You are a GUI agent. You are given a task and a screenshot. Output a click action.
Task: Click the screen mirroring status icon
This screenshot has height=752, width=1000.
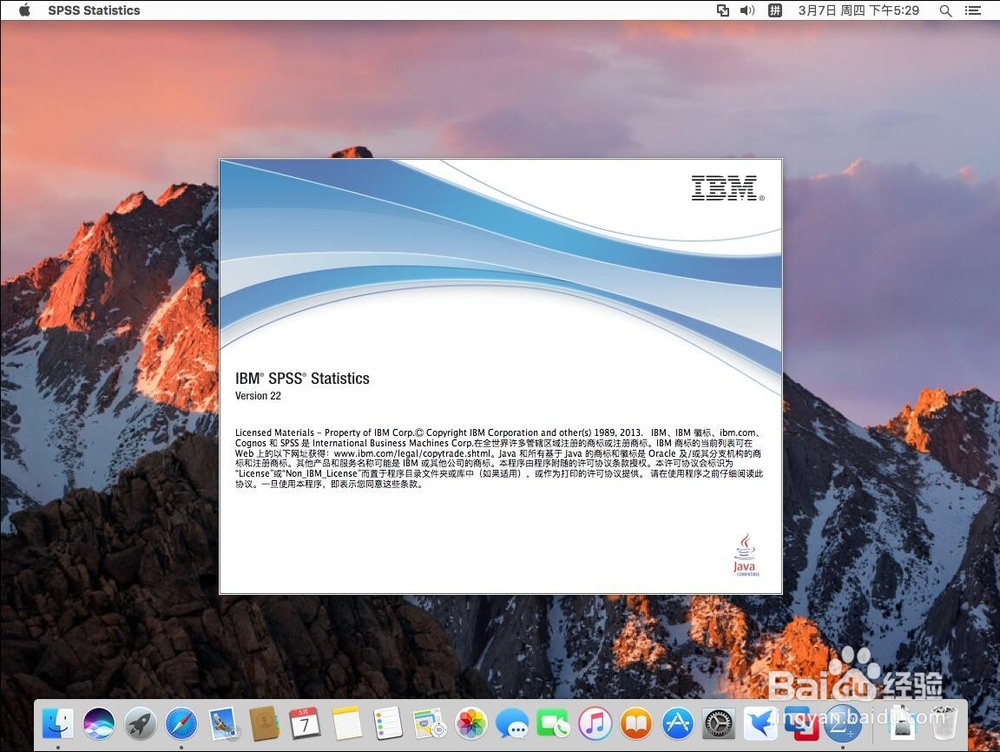[x=723, y=10]
